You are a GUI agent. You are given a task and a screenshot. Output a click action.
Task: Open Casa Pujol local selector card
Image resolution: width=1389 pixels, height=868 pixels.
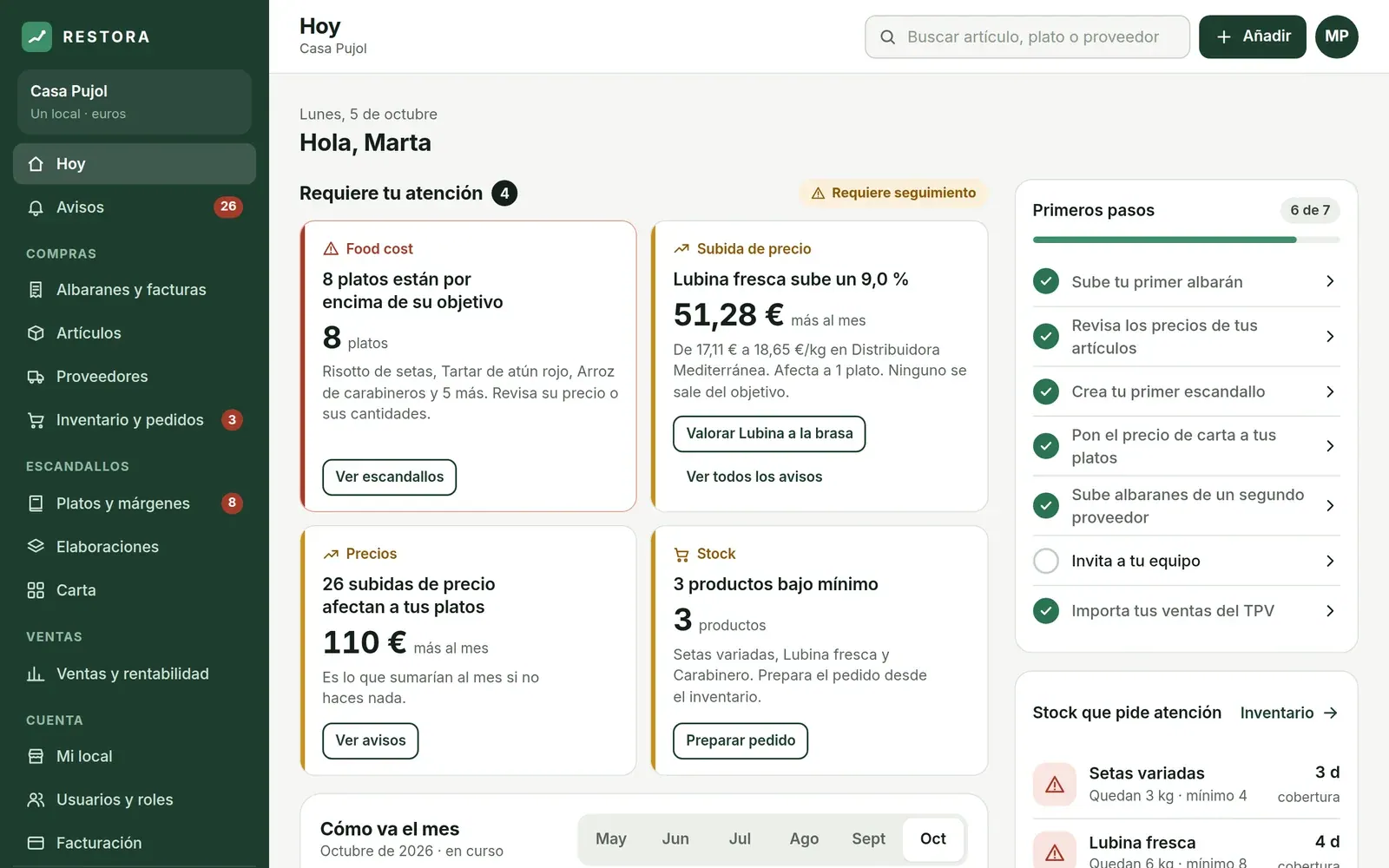pos(135,102)
